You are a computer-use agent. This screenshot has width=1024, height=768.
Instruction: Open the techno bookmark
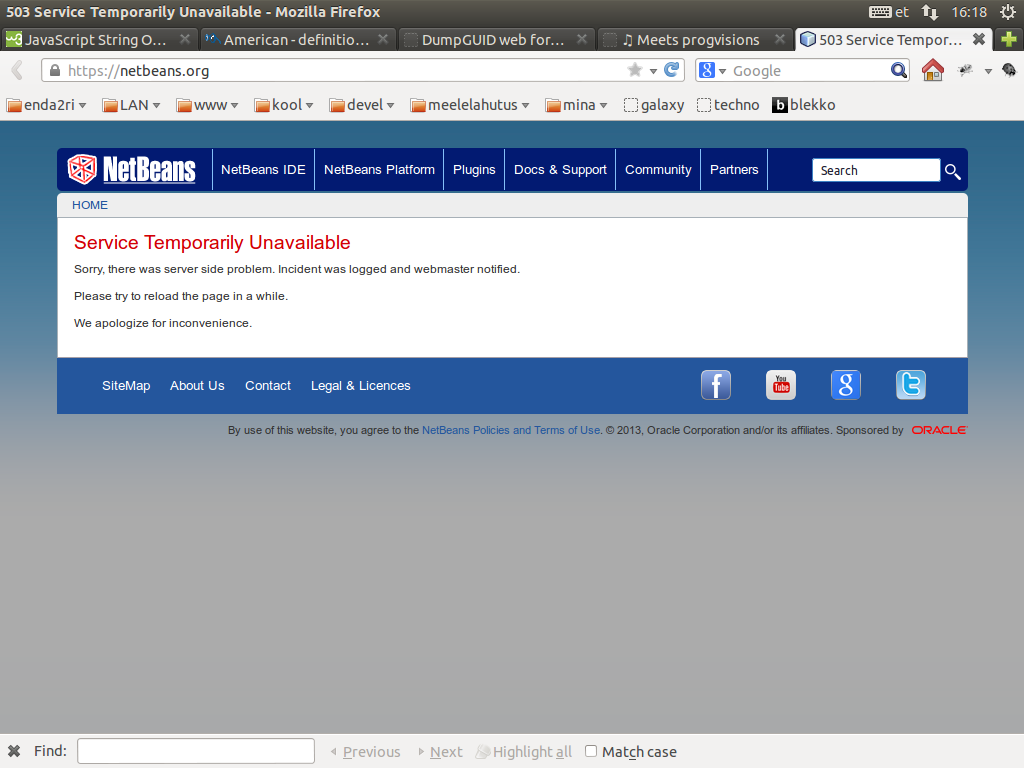[728, 104]
